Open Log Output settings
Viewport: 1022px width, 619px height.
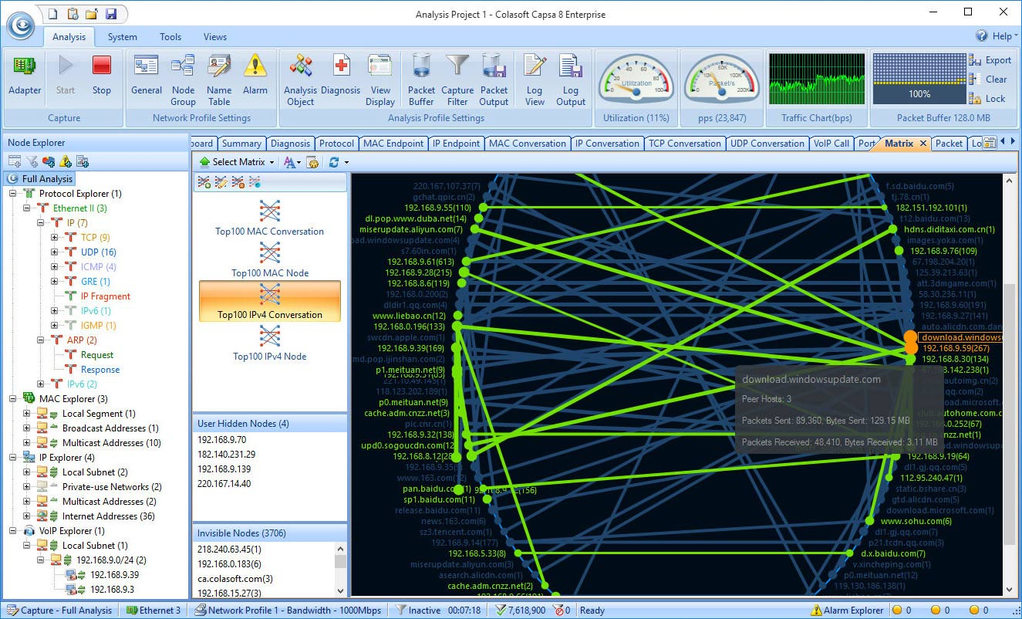click(570, 80)
